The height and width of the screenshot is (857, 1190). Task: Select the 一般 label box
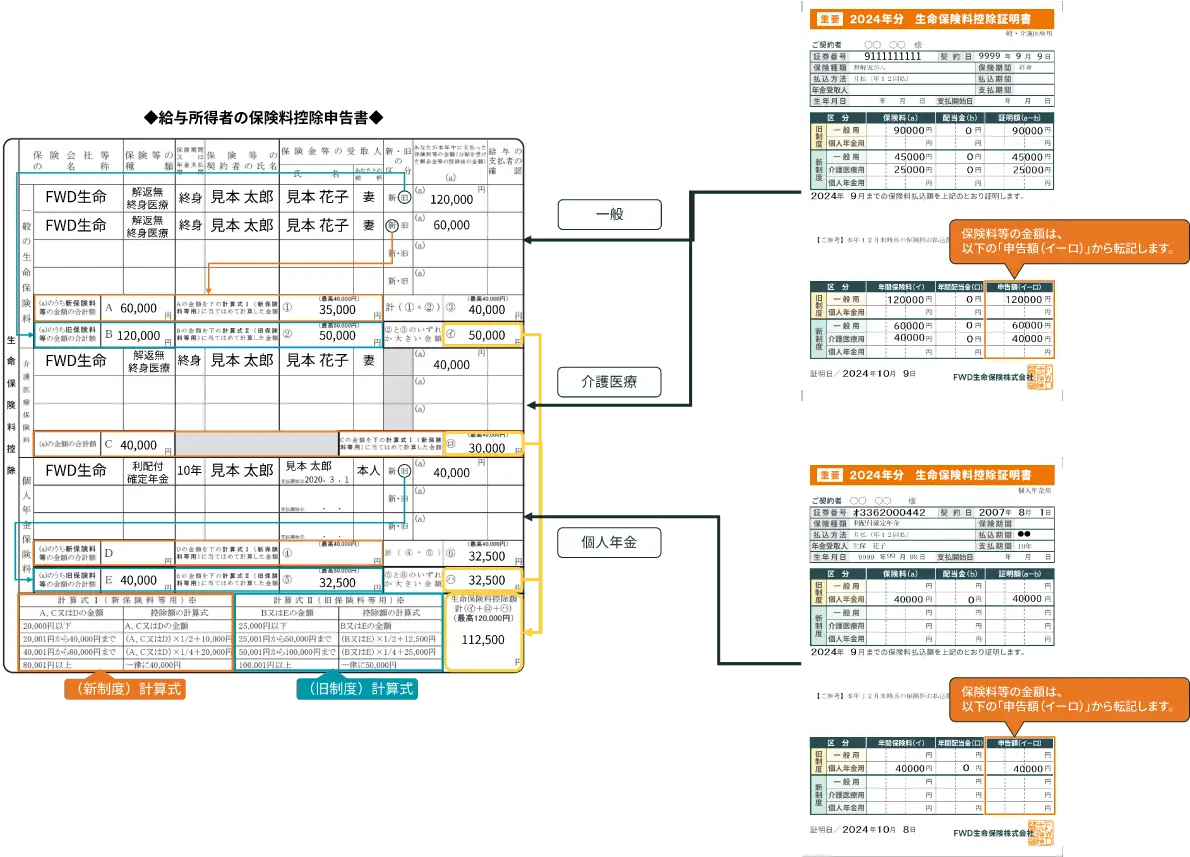click(x=609, y=214)
